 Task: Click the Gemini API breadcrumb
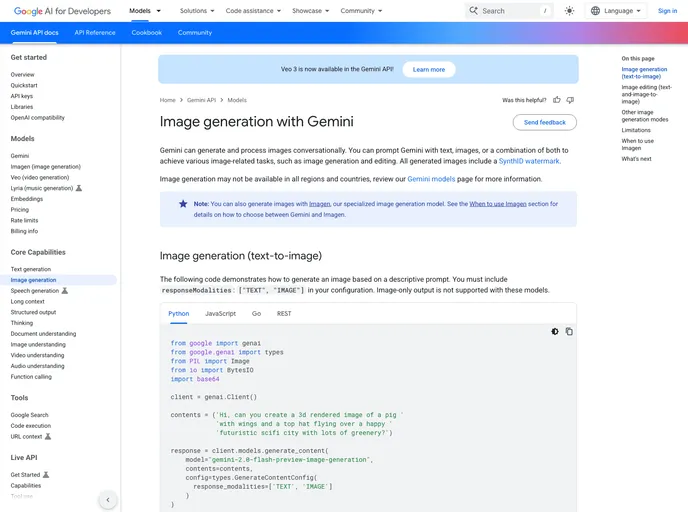(x=201, y=100)
